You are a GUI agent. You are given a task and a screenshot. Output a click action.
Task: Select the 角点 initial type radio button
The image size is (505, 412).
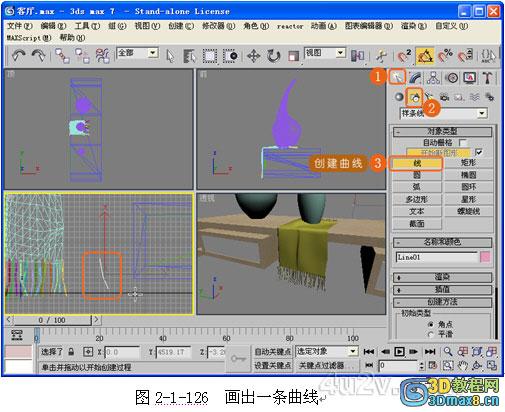pyautogui.click(x=431, y=324)
